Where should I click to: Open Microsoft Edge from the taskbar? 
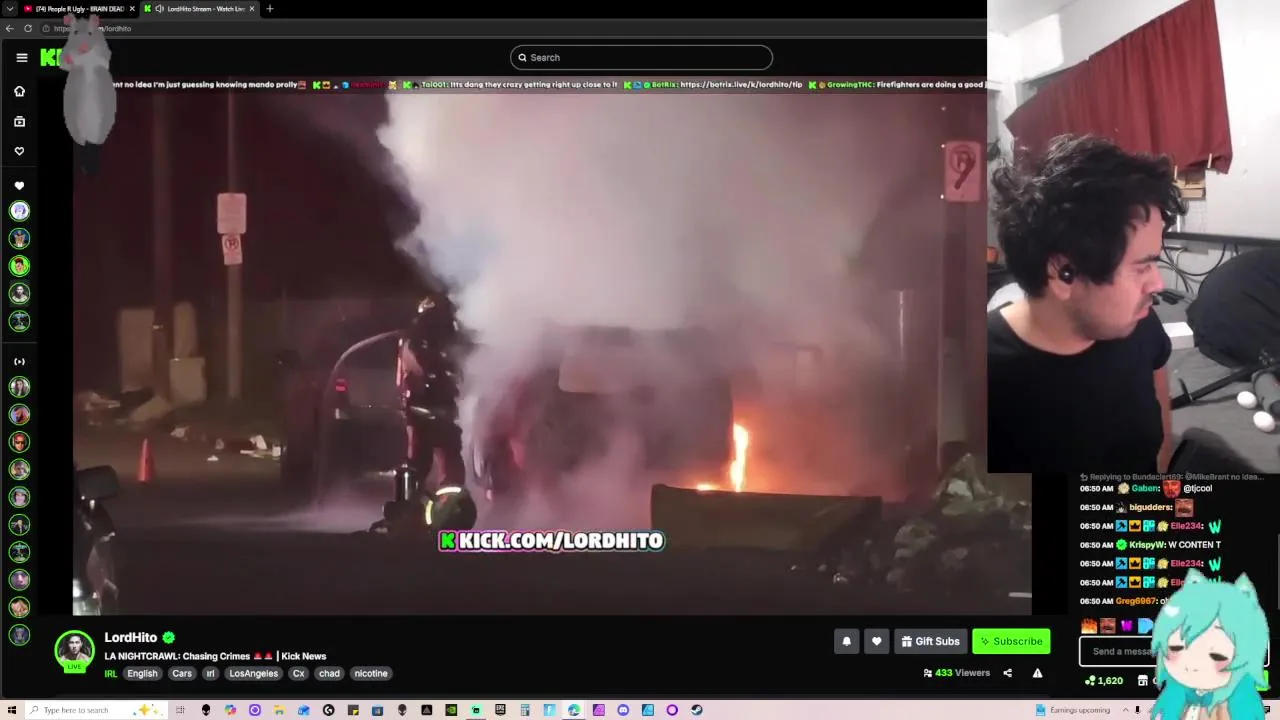[x=574, y=710]
